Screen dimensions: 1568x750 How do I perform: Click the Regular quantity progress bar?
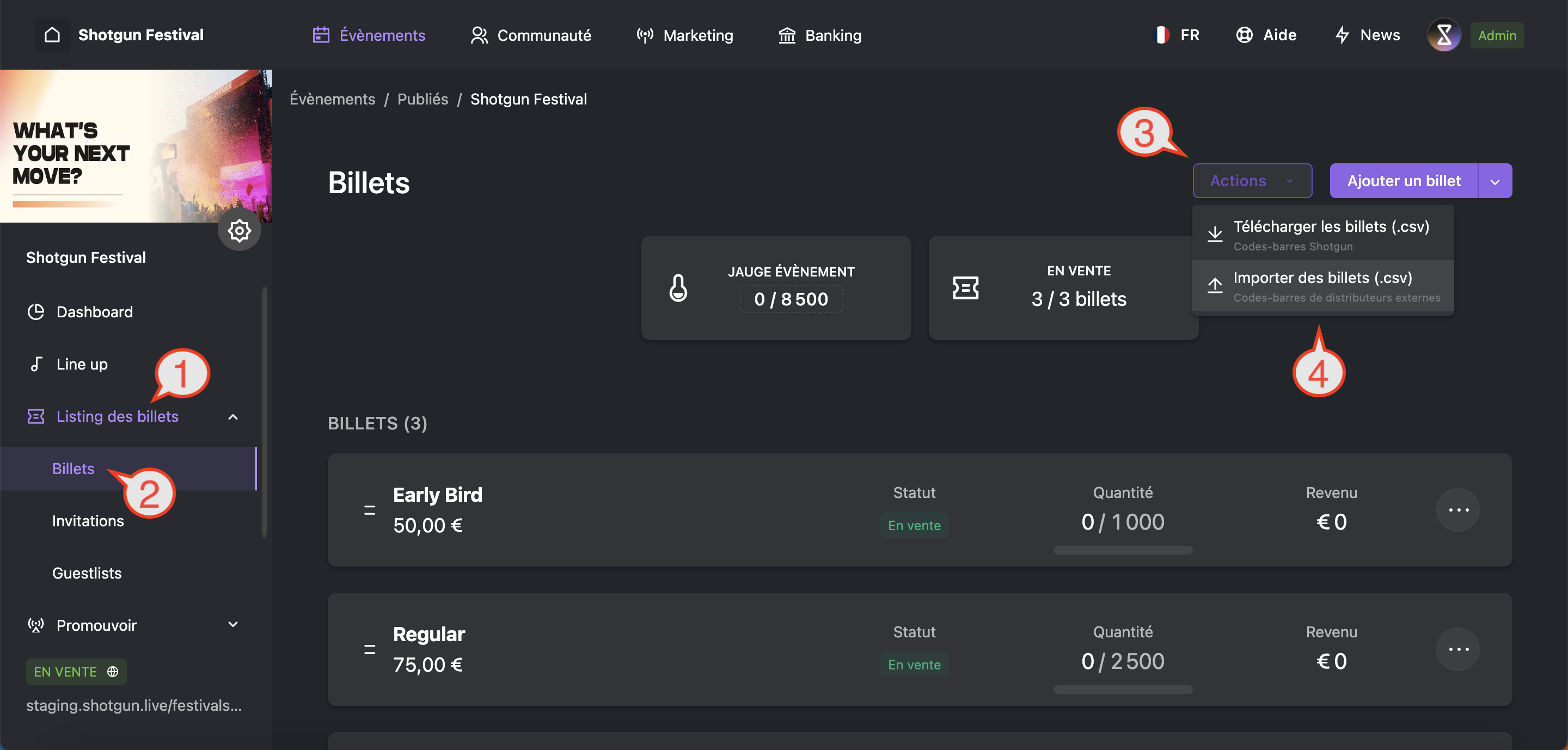[x=1123, y=689]
